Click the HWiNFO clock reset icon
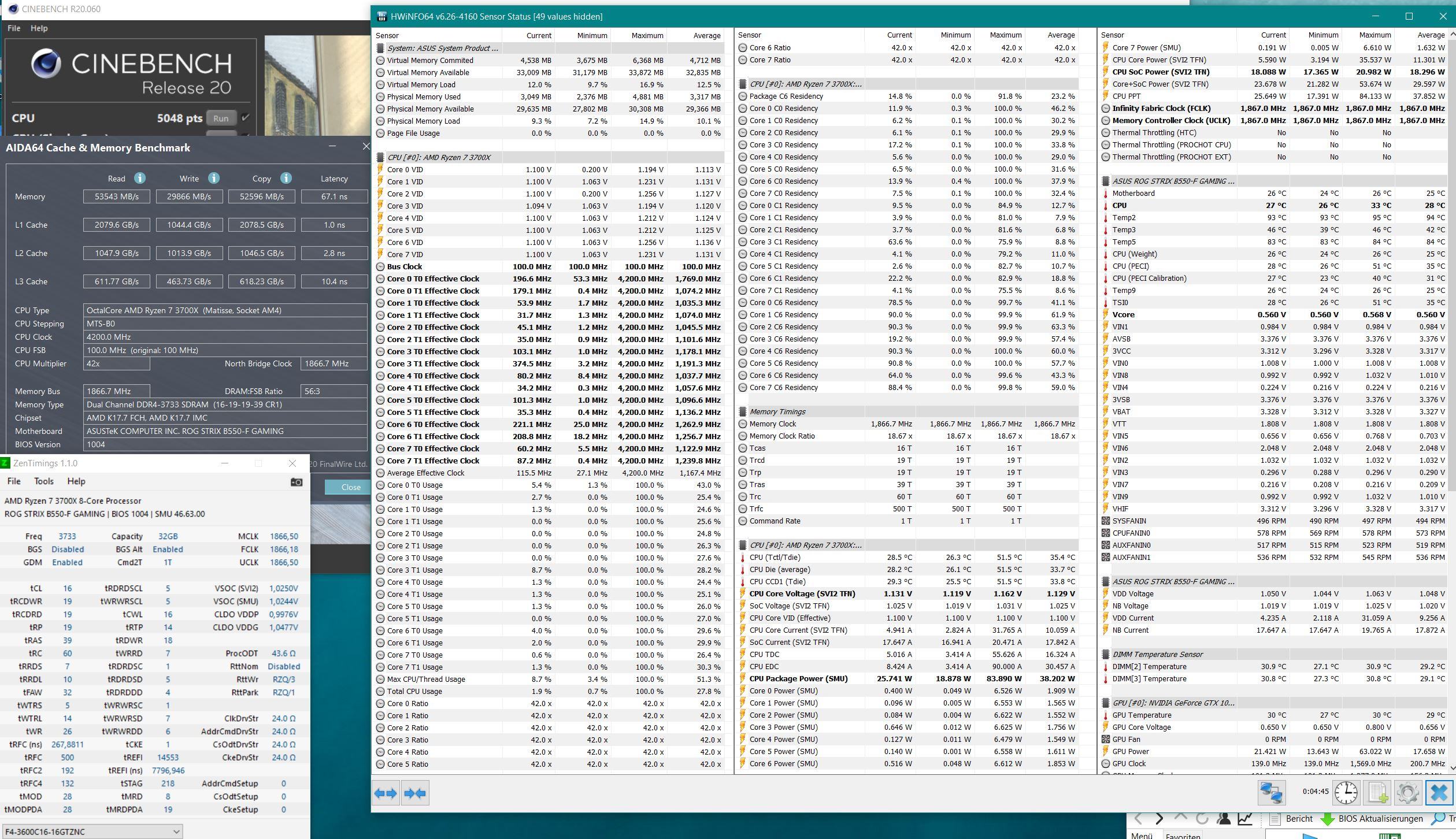Viewport: 1456px width, 839px height. point(1346,792)
